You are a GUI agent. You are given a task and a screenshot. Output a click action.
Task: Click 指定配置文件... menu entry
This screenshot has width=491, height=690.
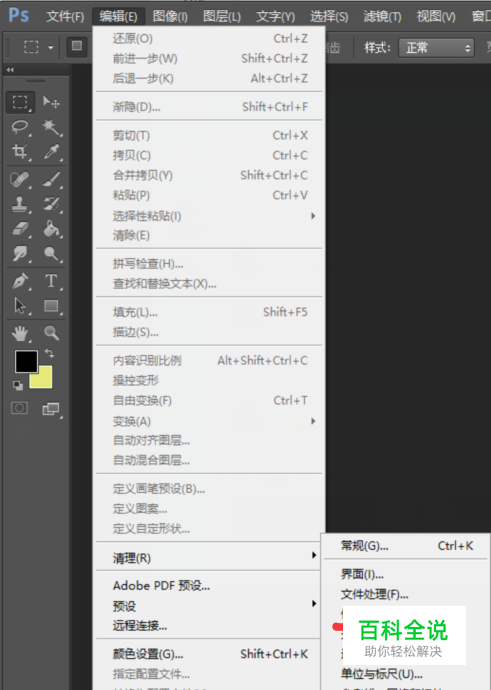click(209, 674)
